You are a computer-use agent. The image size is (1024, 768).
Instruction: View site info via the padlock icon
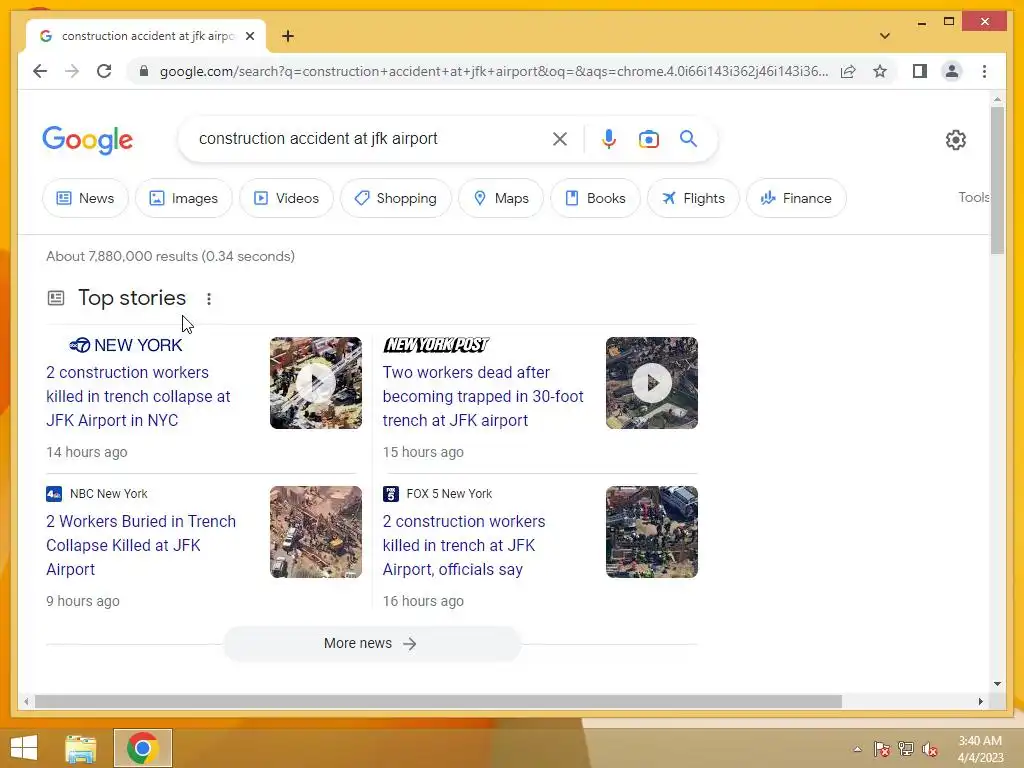click(x=144, y=71)
